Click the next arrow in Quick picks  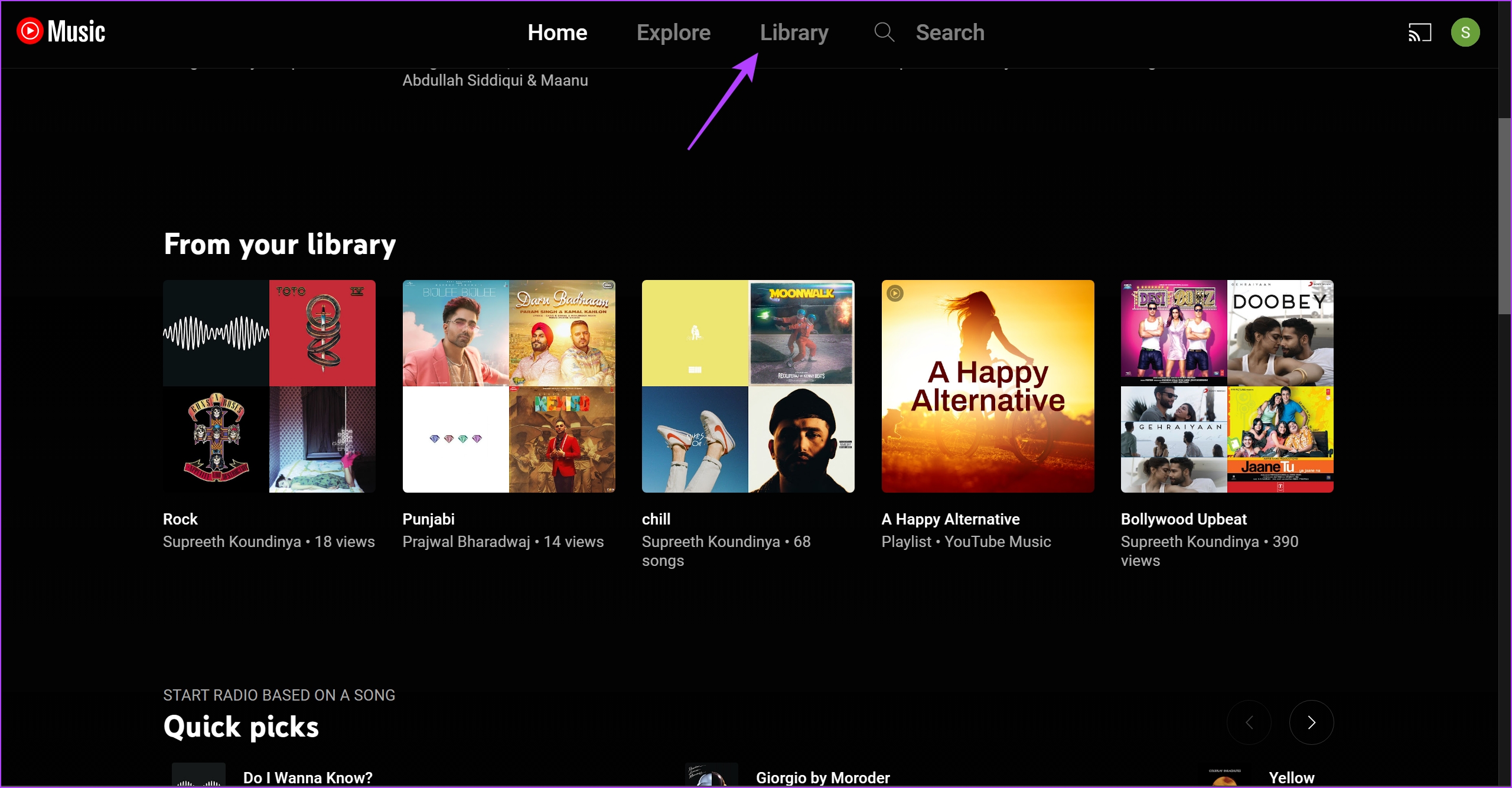click(x=1311, y=722)
